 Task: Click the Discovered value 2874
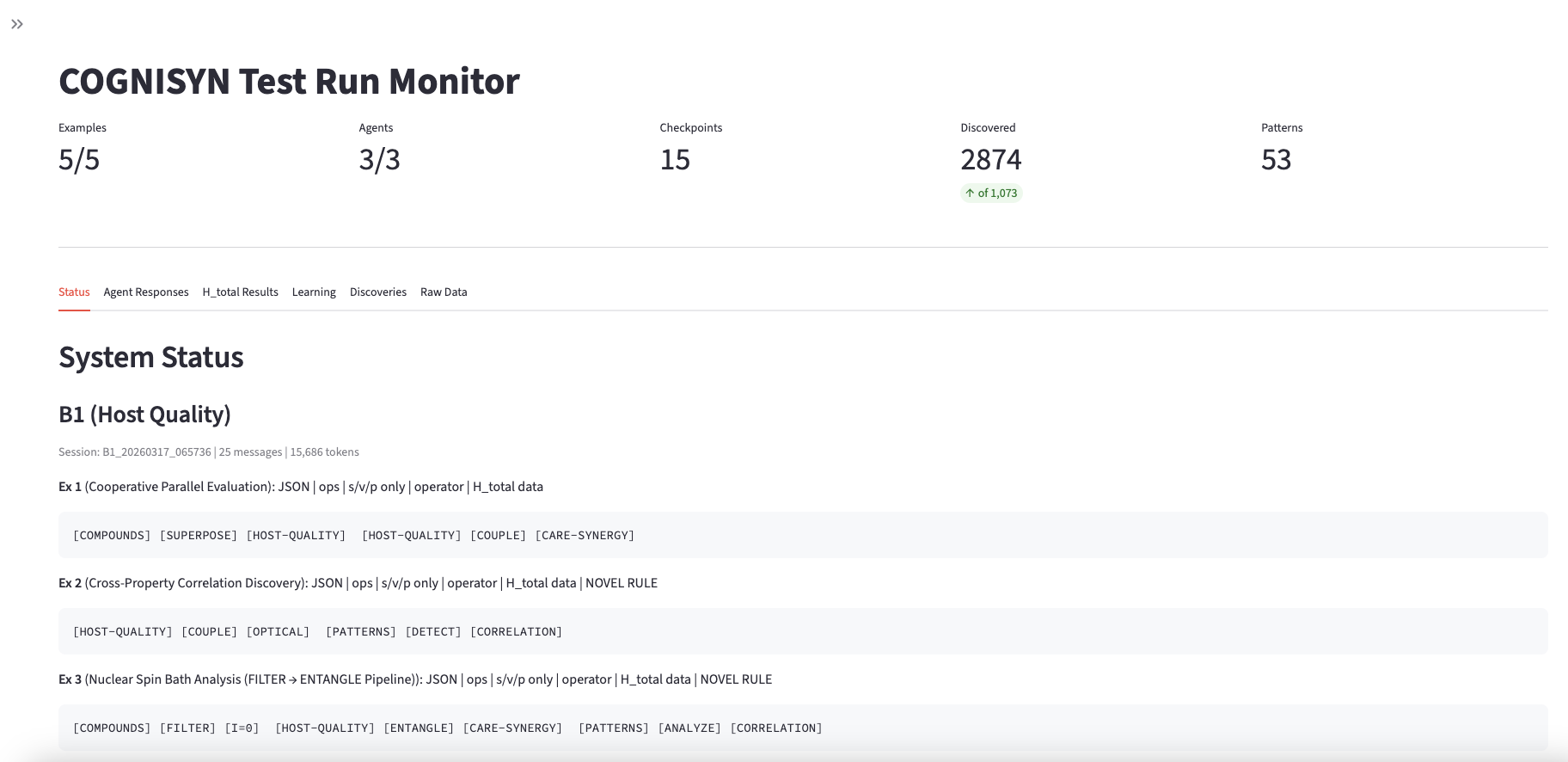click(991, 159)
